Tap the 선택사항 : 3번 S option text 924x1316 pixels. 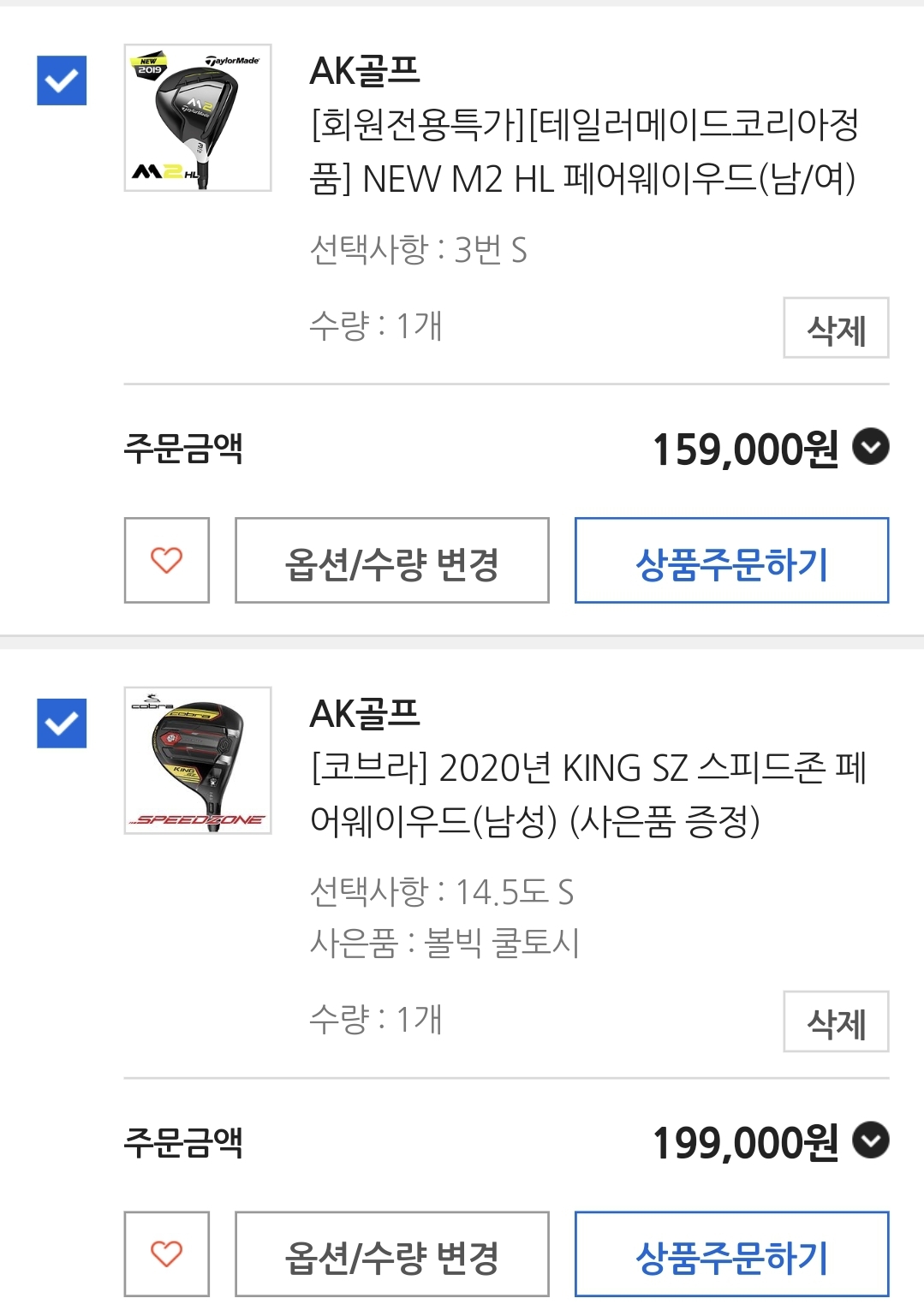(418, 250)
